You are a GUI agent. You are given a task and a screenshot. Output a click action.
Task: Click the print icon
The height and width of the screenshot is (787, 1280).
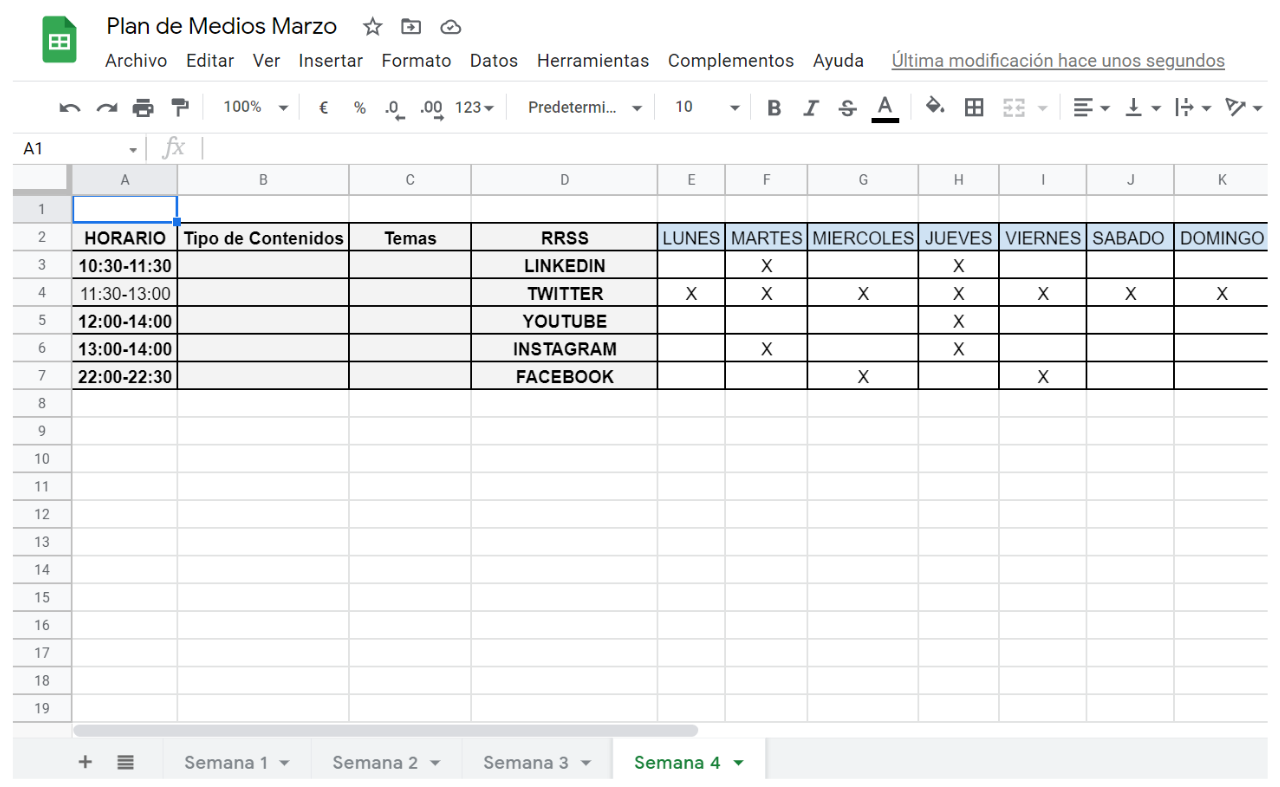click(x=143, y=108)
